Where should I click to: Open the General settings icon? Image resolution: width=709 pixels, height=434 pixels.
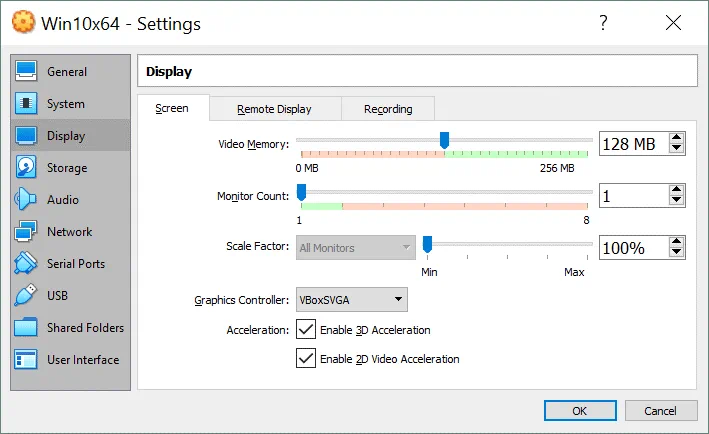tap(27, 72)
